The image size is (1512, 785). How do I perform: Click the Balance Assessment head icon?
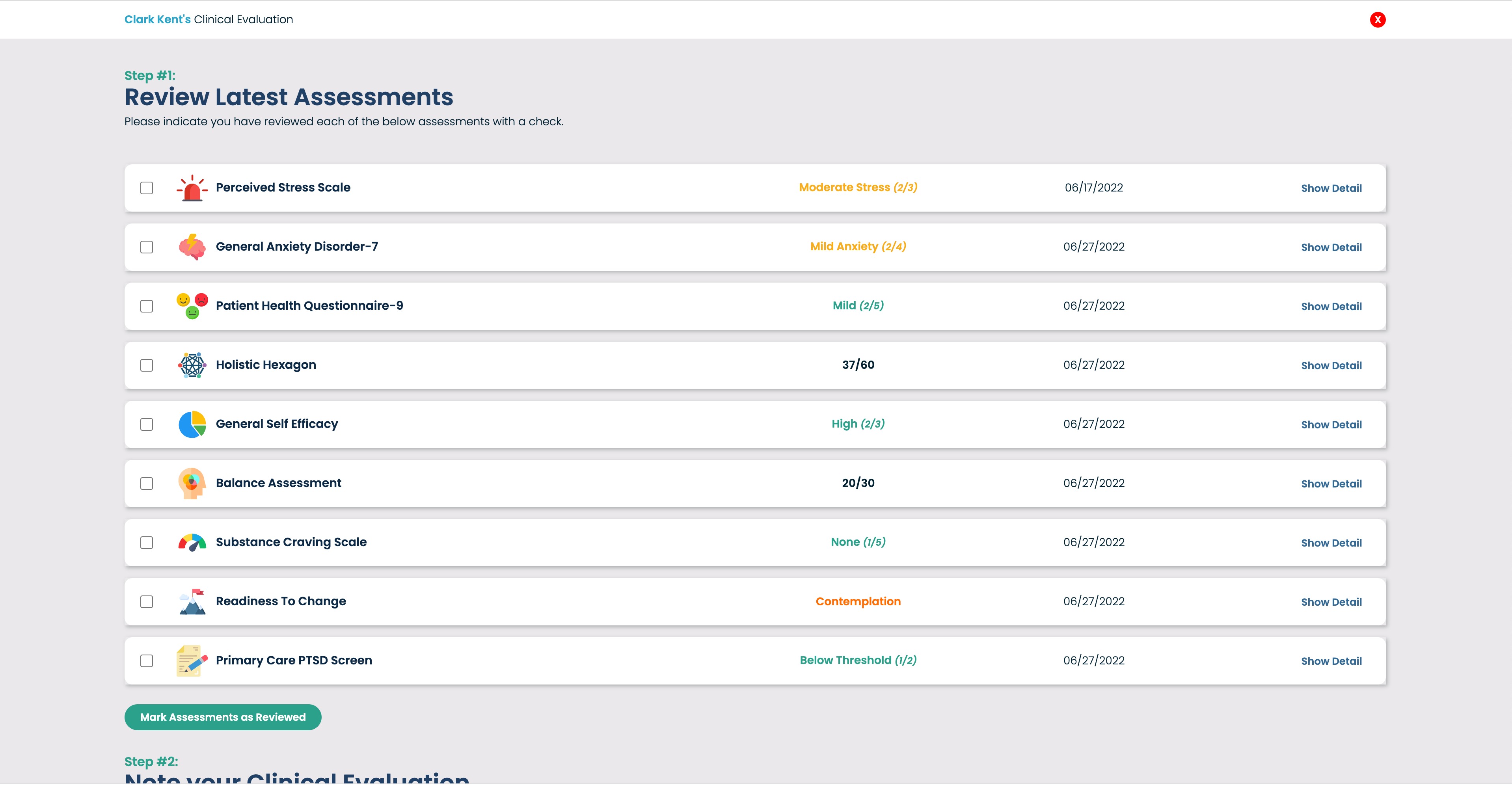click(192, 484)
